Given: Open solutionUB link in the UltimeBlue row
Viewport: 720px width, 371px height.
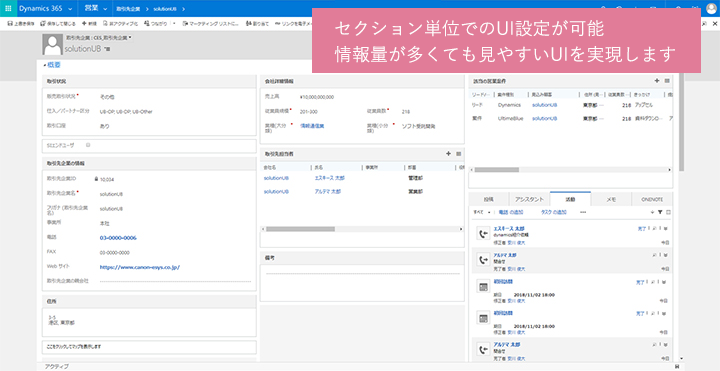Looking at the screenshot, I should pos(545,118).
